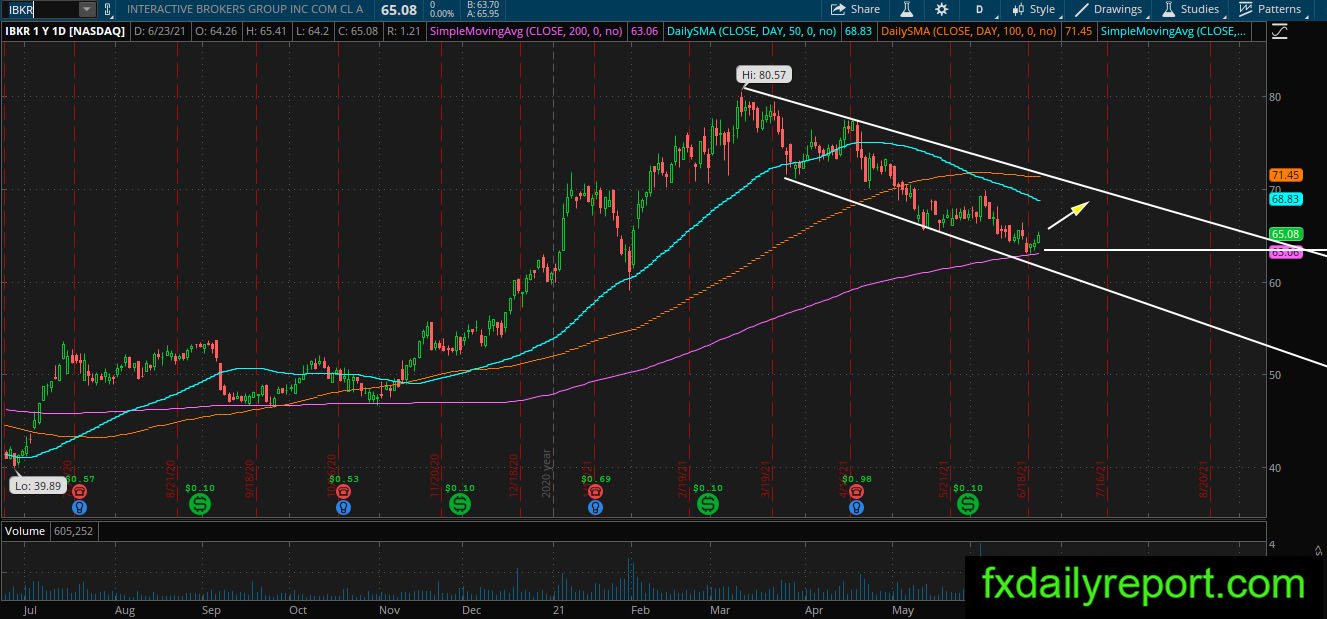Click the green 65.08 price axis label
The height and width of the screenshot is (619, 1327).
(1284, 234)
